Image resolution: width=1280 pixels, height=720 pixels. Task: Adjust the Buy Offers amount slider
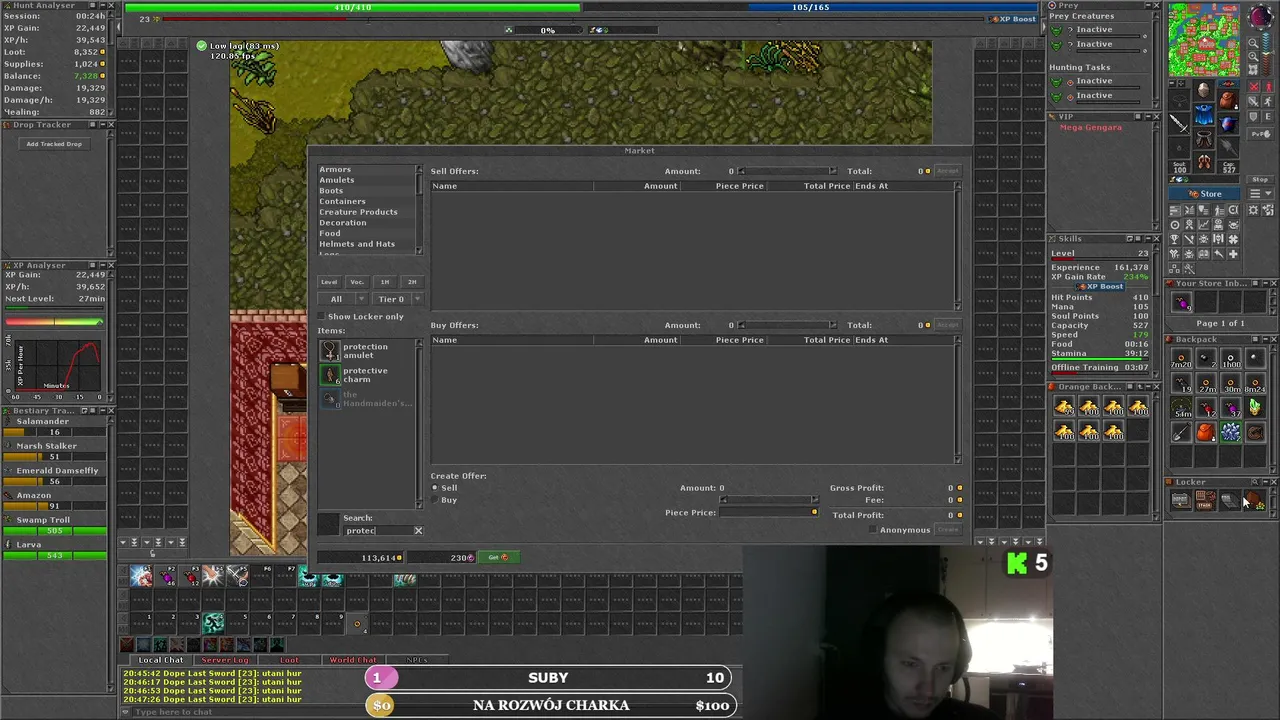[787, 325]
